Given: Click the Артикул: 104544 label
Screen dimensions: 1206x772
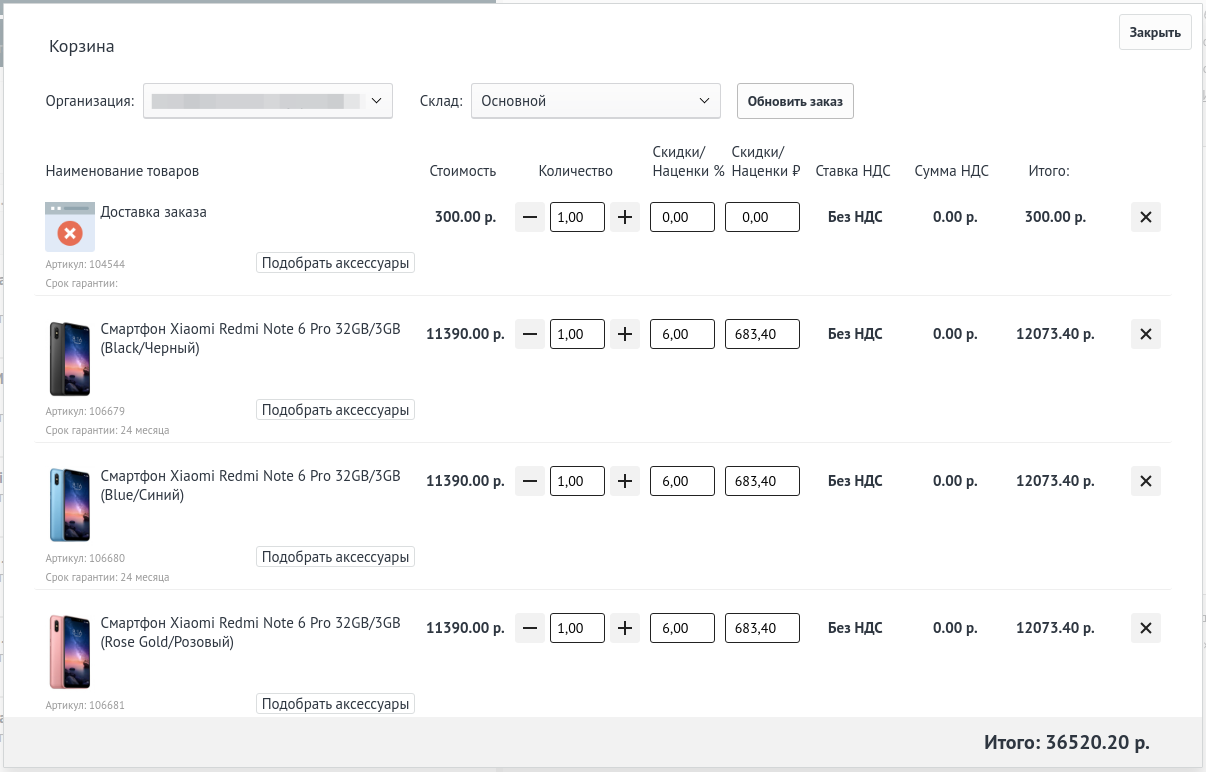Looking at the screenshot, I should (x=85, y=265).
